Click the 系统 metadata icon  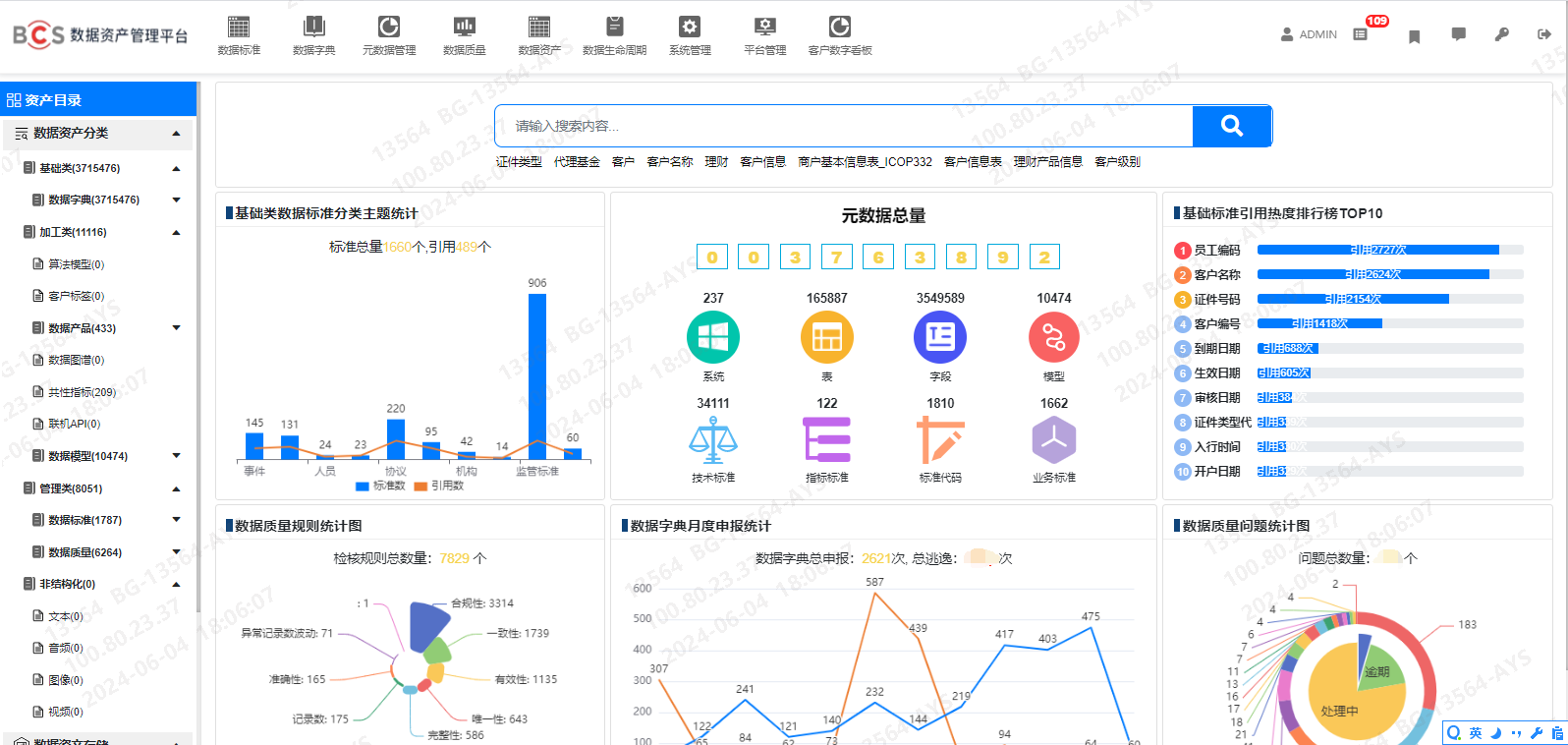pos(713,337)
